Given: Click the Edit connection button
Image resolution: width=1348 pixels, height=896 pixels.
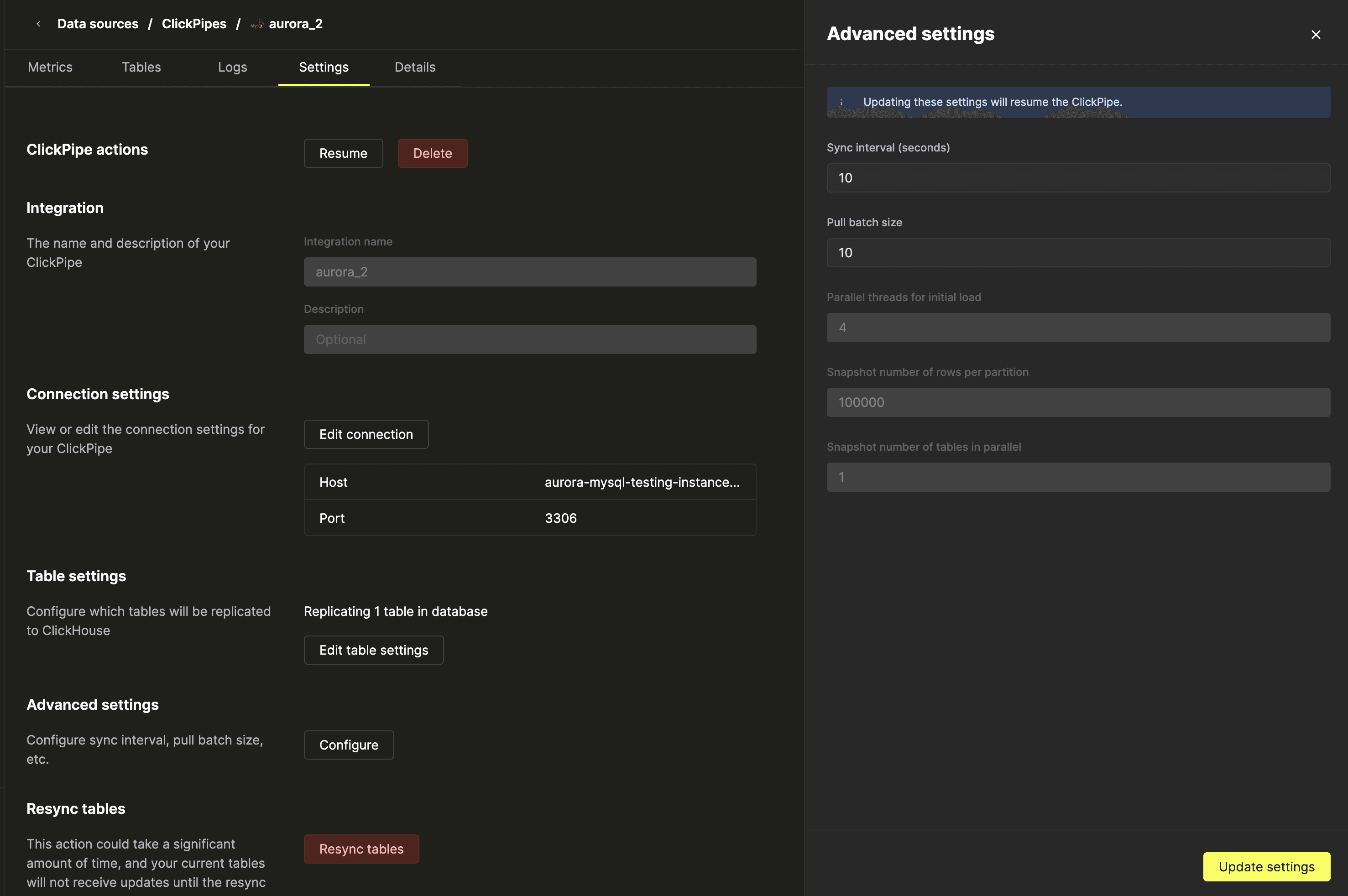Looking at the screenshot, I should 366,434.
